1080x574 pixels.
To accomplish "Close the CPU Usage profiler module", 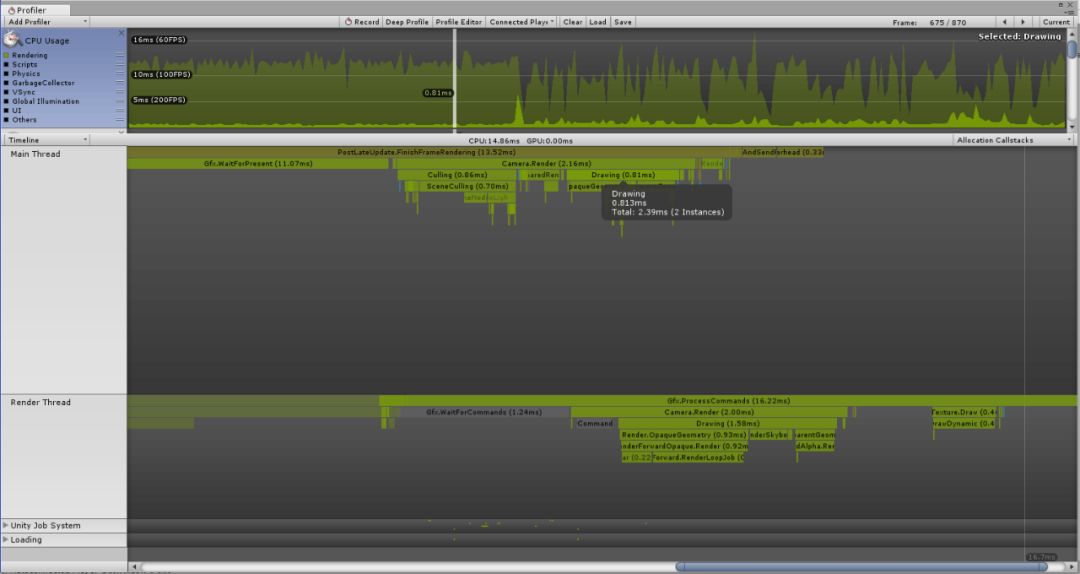I will [x=121, y=33].
